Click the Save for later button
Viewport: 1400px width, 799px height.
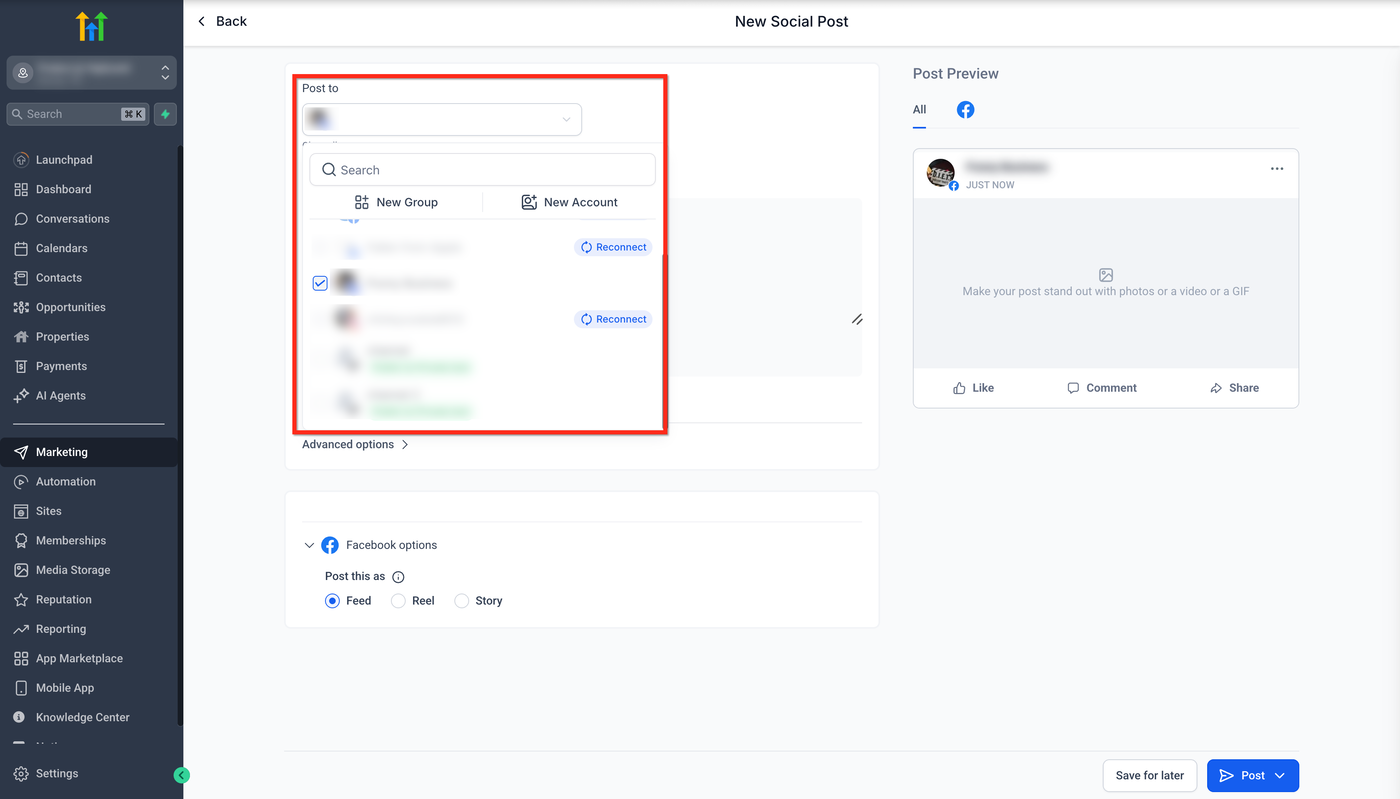[1150, 776]
